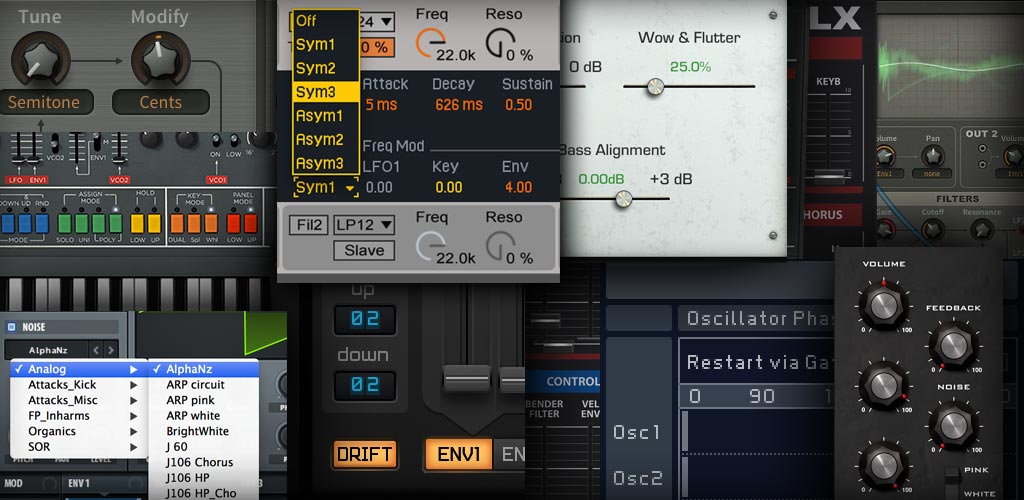This screenshot has width=1024, height=500.
Task: Click the Wow & Flutter slider handle
Action: [x=655, y=87]
